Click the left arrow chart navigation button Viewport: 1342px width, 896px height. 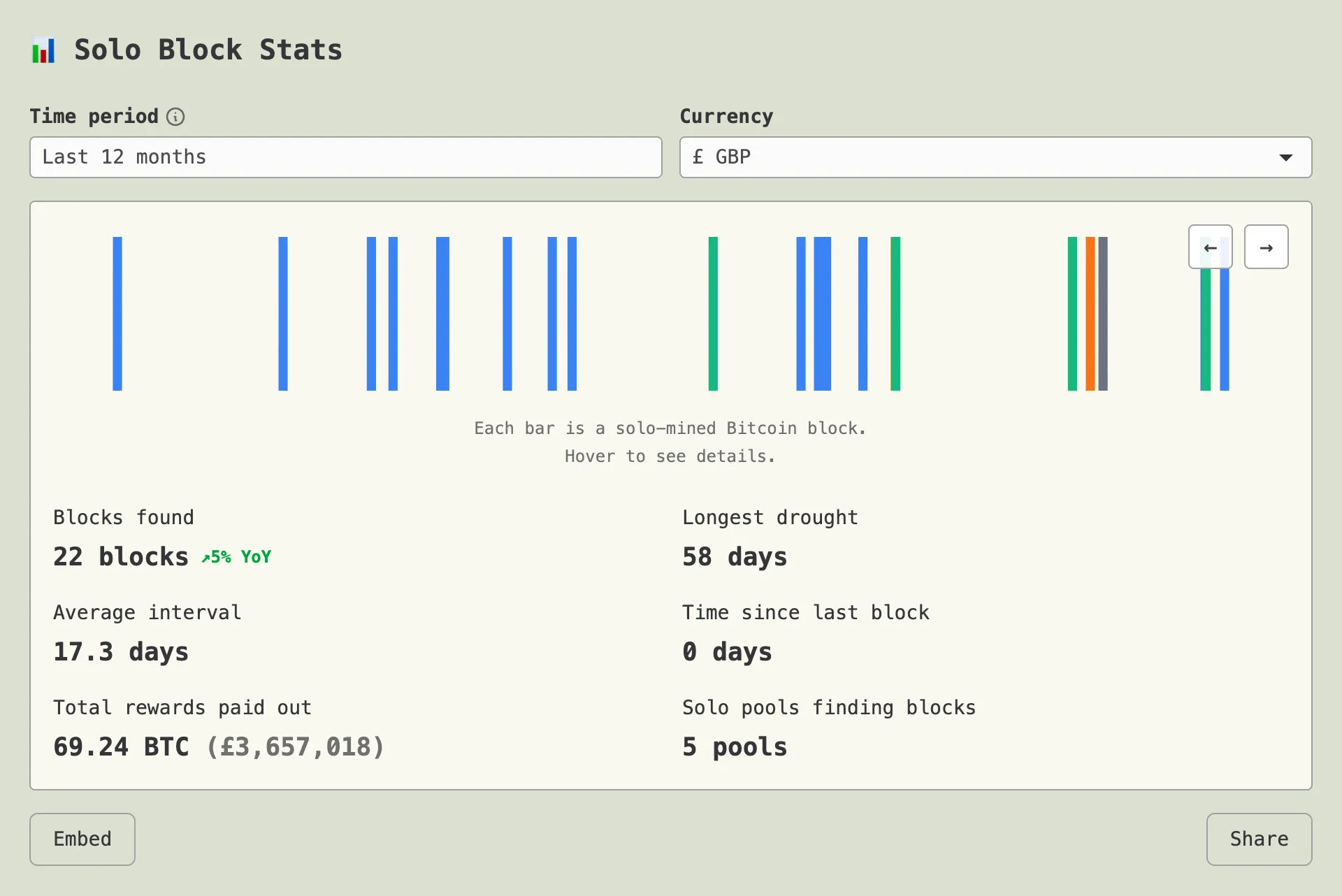[x=1210, y=247]
